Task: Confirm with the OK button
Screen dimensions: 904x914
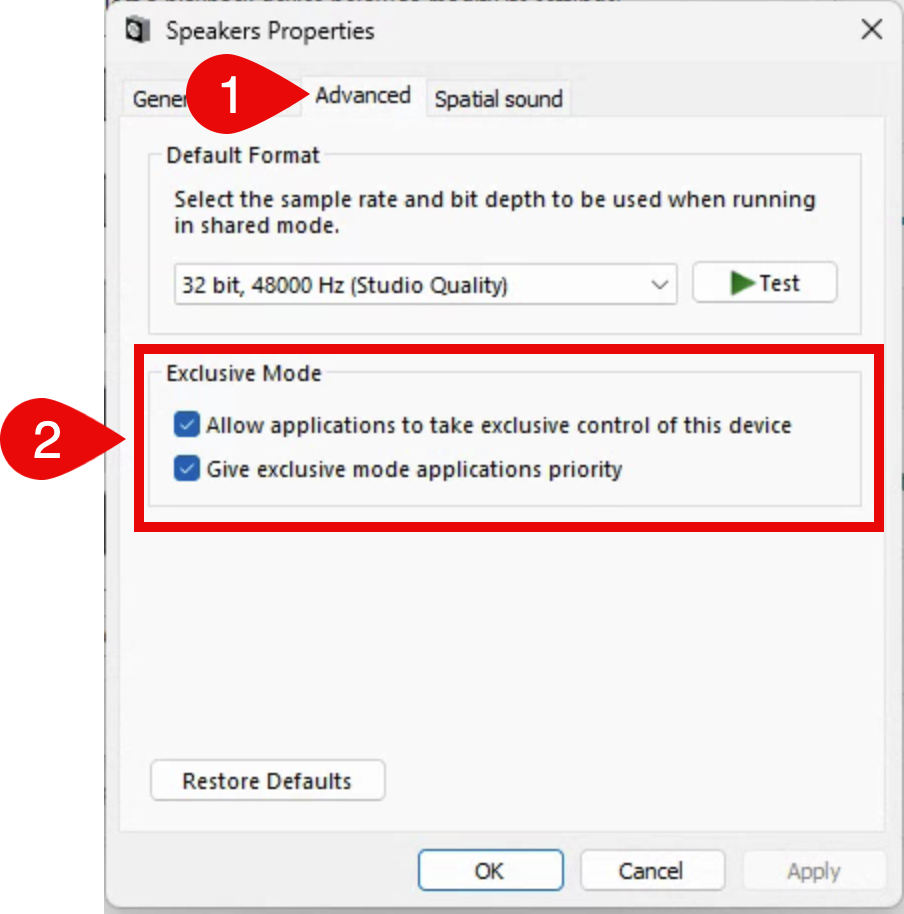Action: (490, 871)
